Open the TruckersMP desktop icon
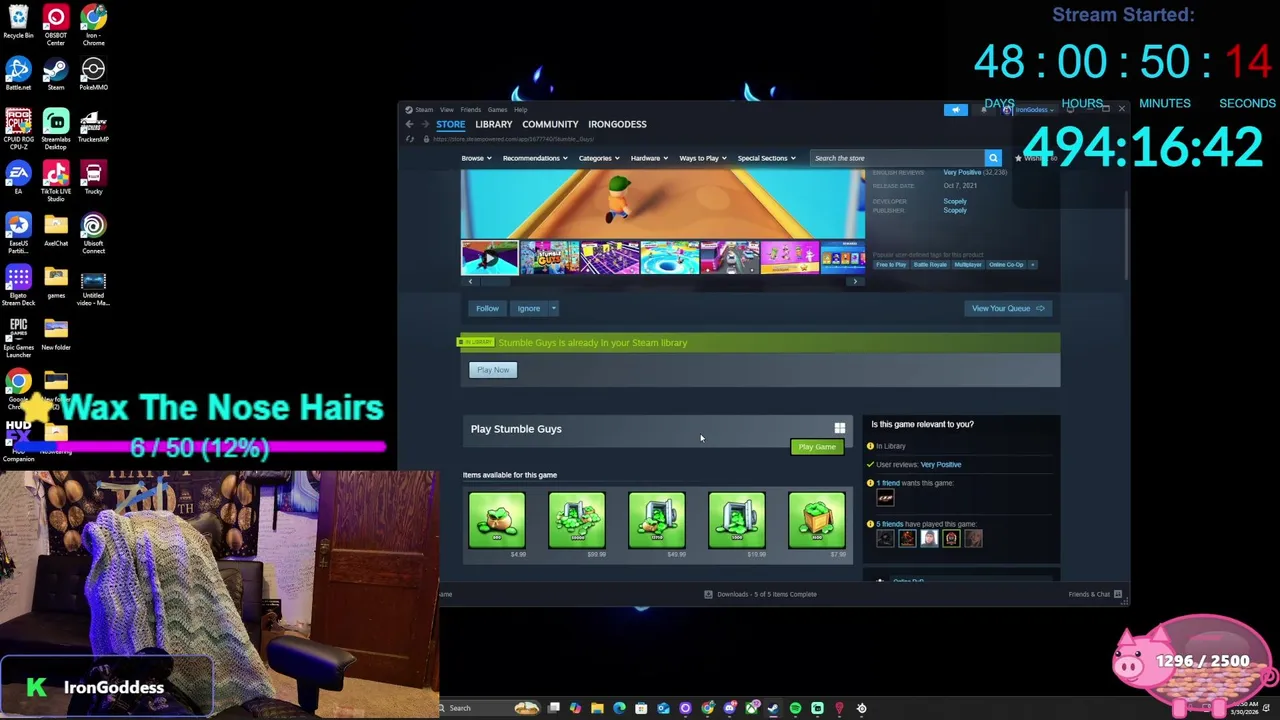This screenshot has height=720, width=1280. pyautogui.click(x=93, y=126)
